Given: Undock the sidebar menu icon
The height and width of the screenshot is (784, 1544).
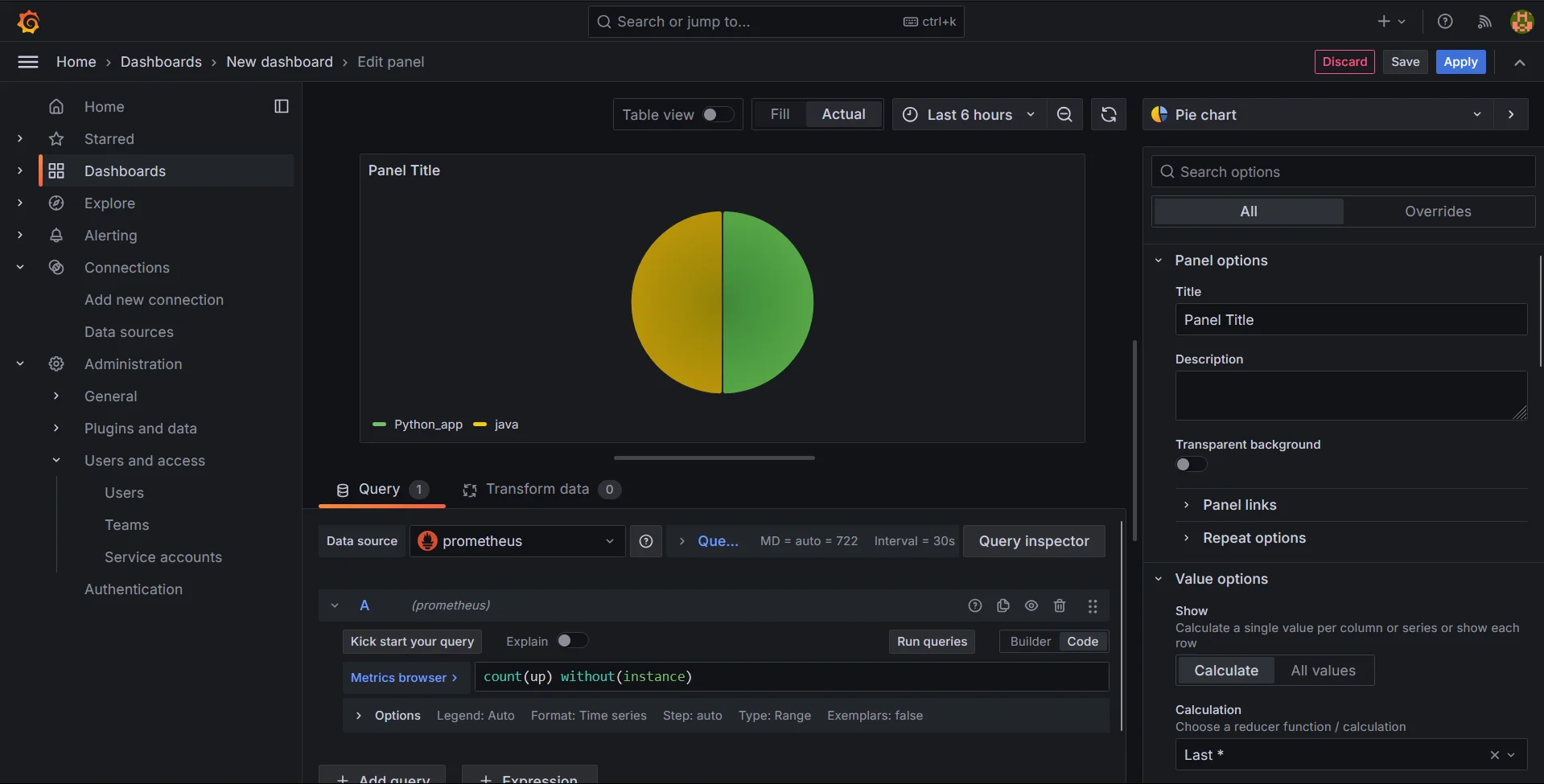Looking at the screenshot, I should 282,106.
